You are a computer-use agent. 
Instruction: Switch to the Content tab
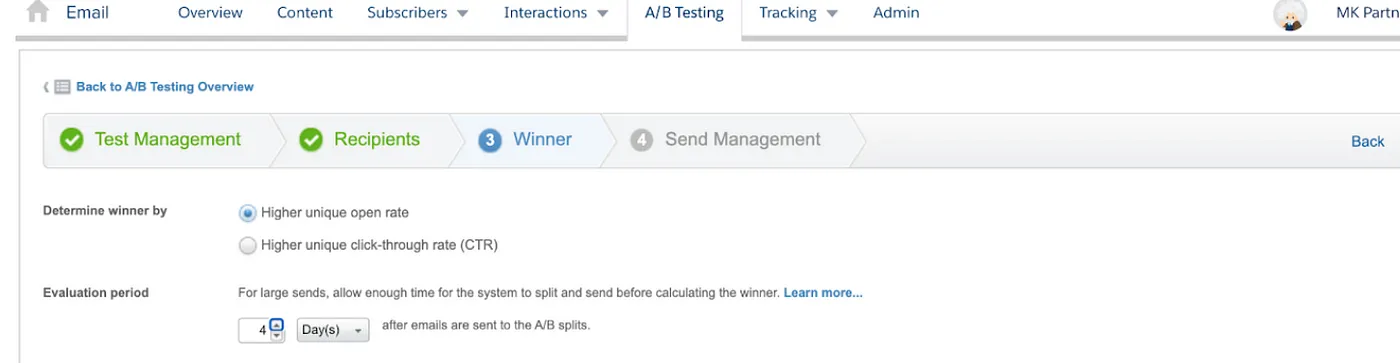[305, 13]
